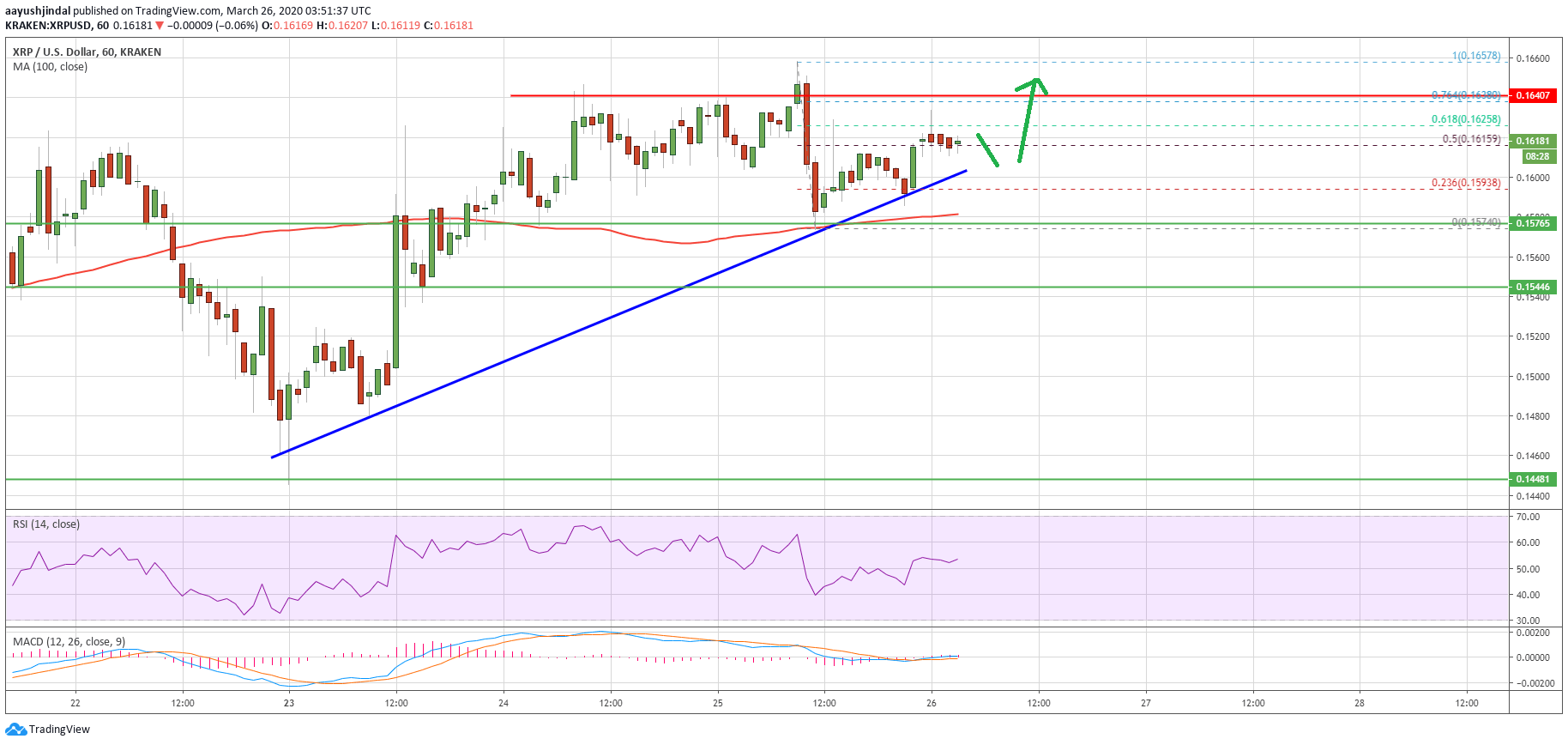Click date label 25 on time axis
Screen dimensions: 1568x745
tap(718, 703)
